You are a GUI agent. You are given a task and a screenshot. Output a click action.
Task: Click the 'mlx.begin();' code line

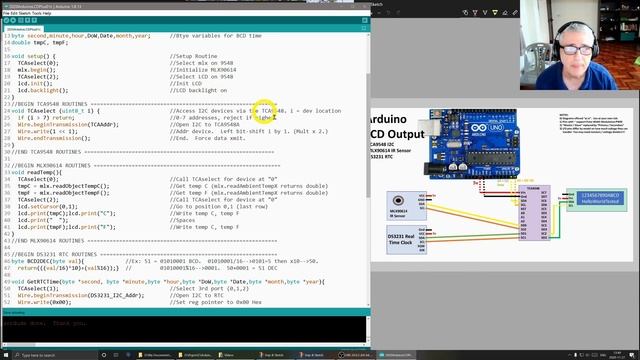pos(36,70)
